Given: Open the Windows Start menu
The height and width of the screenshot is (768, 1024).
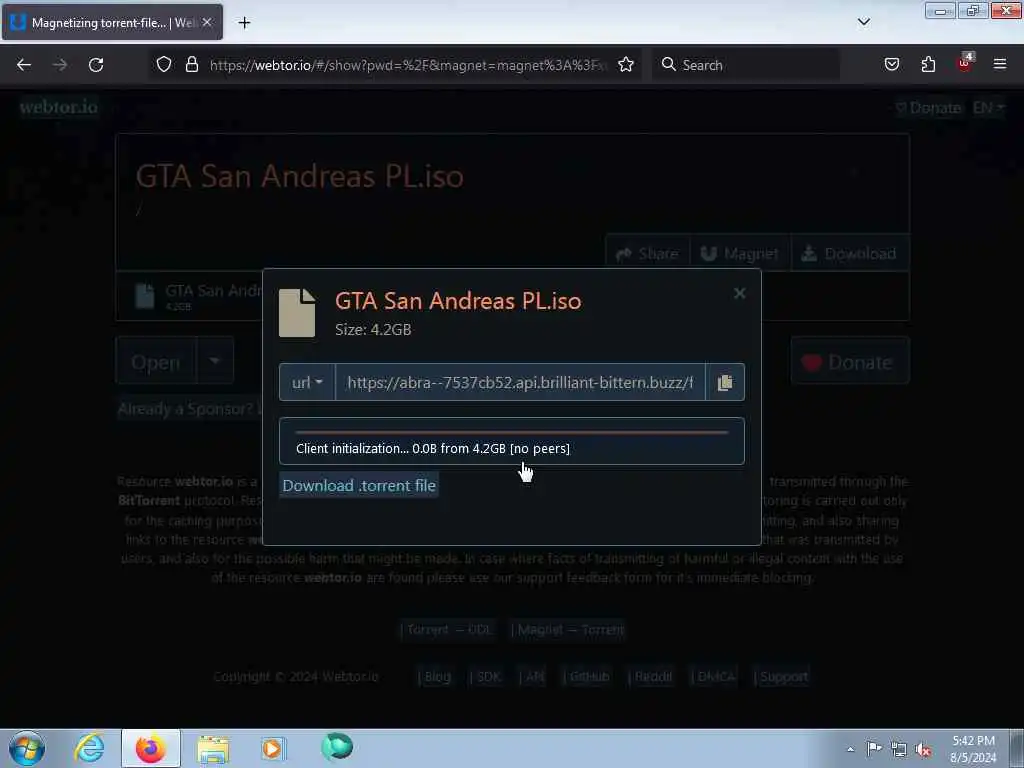Looking at the screenshot, I should click(27, 748).
